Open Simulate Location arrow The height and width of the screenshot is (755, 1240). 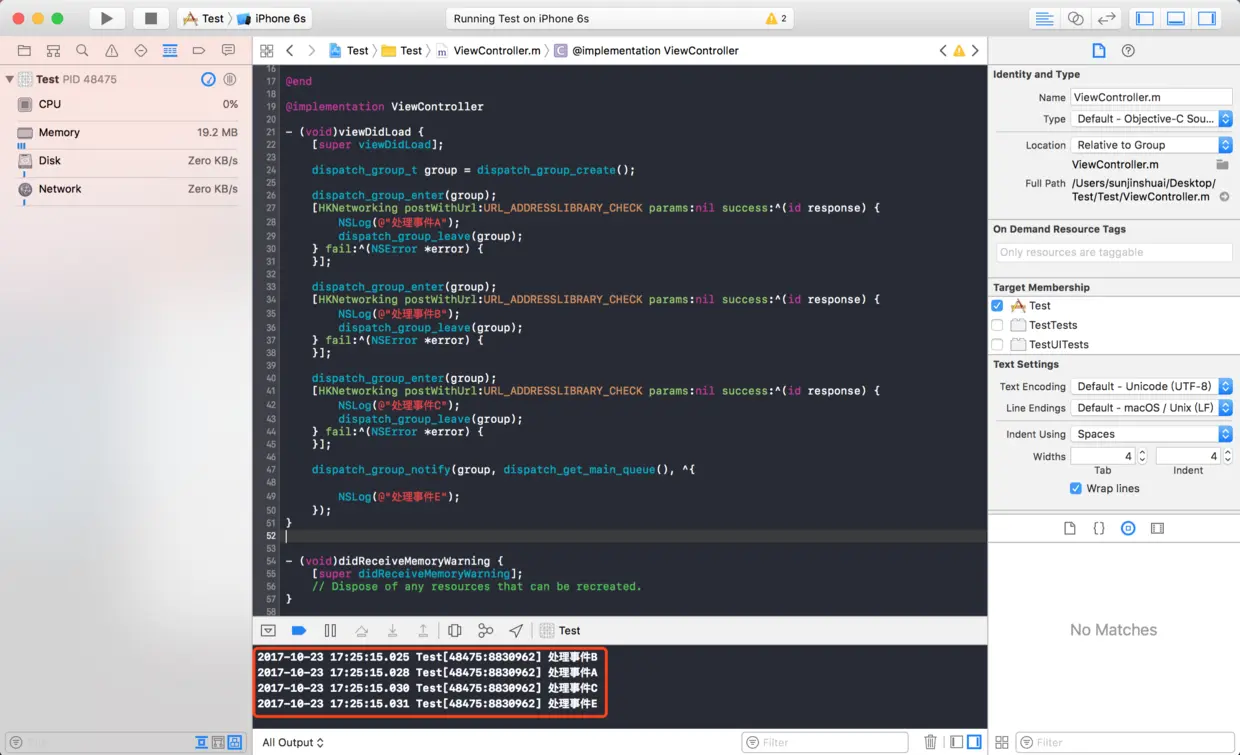[x=516, y=630]
